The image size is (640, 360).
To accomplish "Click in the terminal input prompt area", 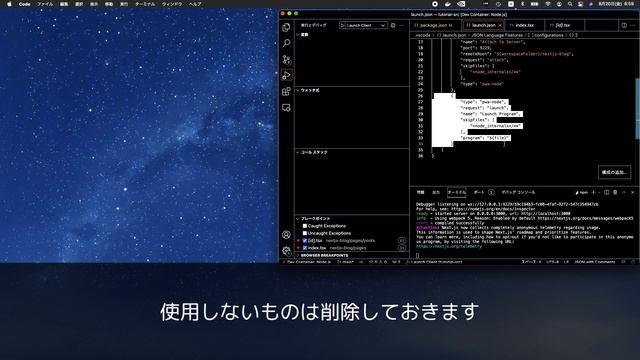I will click(x=417, y=256).
